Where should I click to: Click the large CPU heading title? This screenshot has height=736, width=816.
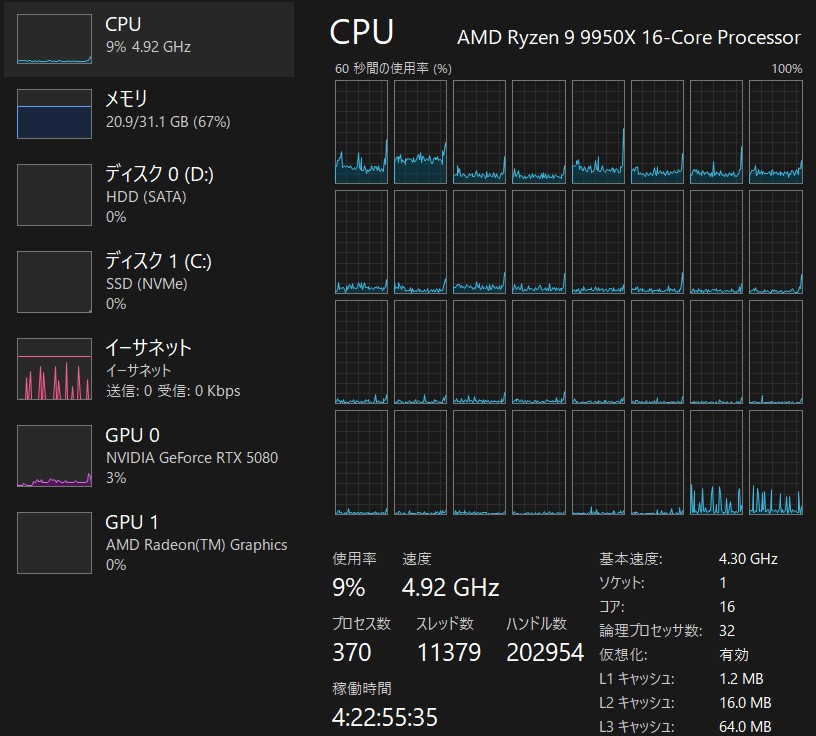pyautogui.click(x=362, y=33)
